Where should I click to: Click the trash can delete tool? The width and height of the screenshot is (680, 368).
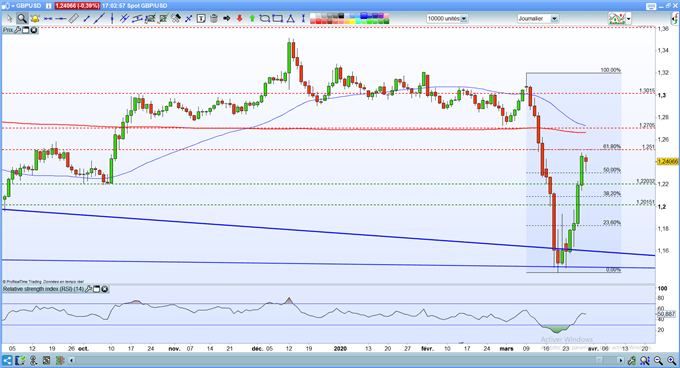pyautogui.click(x=214, y=19)
